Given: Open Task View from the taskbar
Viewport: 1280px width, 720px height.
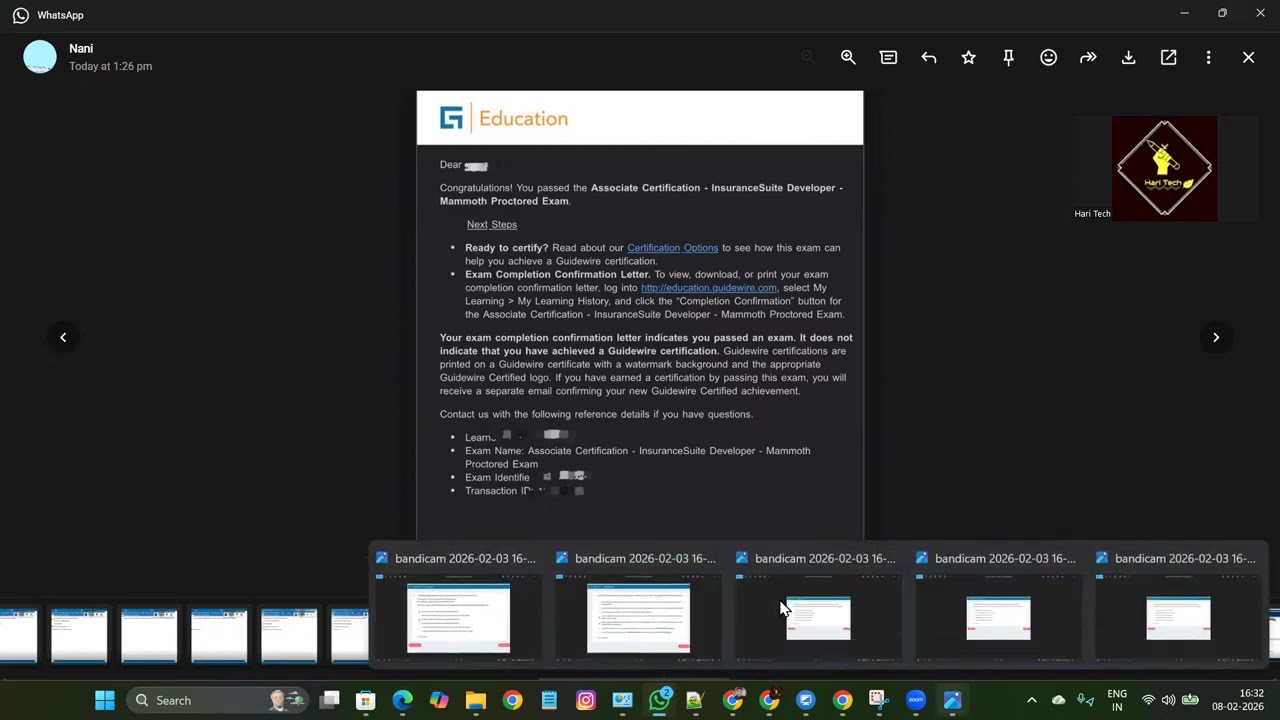Looking at the screenshot, I should (329, 700).
